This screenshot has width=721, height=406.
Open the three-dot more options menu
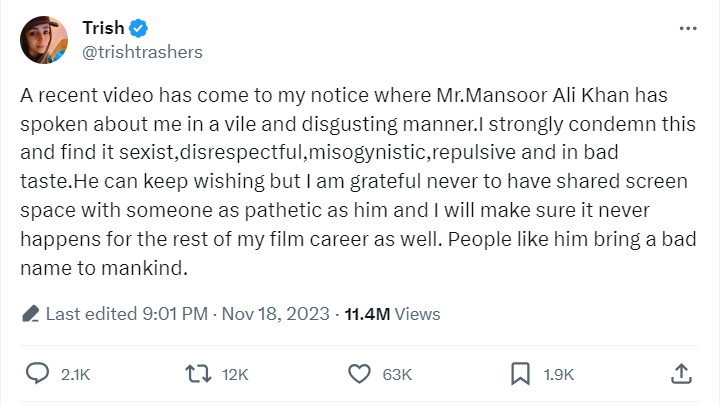pos(687,29)
